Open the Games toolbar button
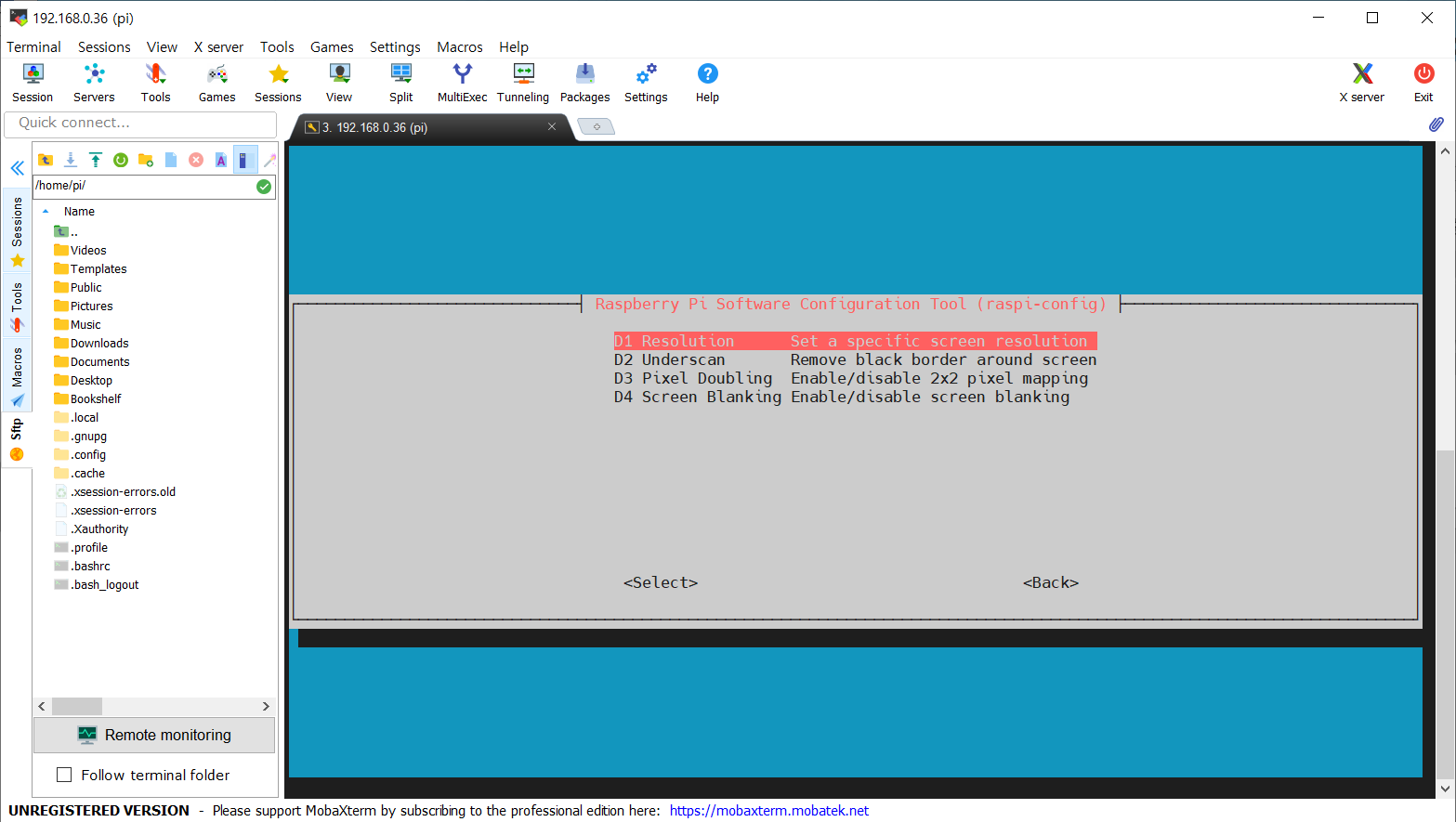This screenshot has width=1456, height=822. tap(216, 83)
